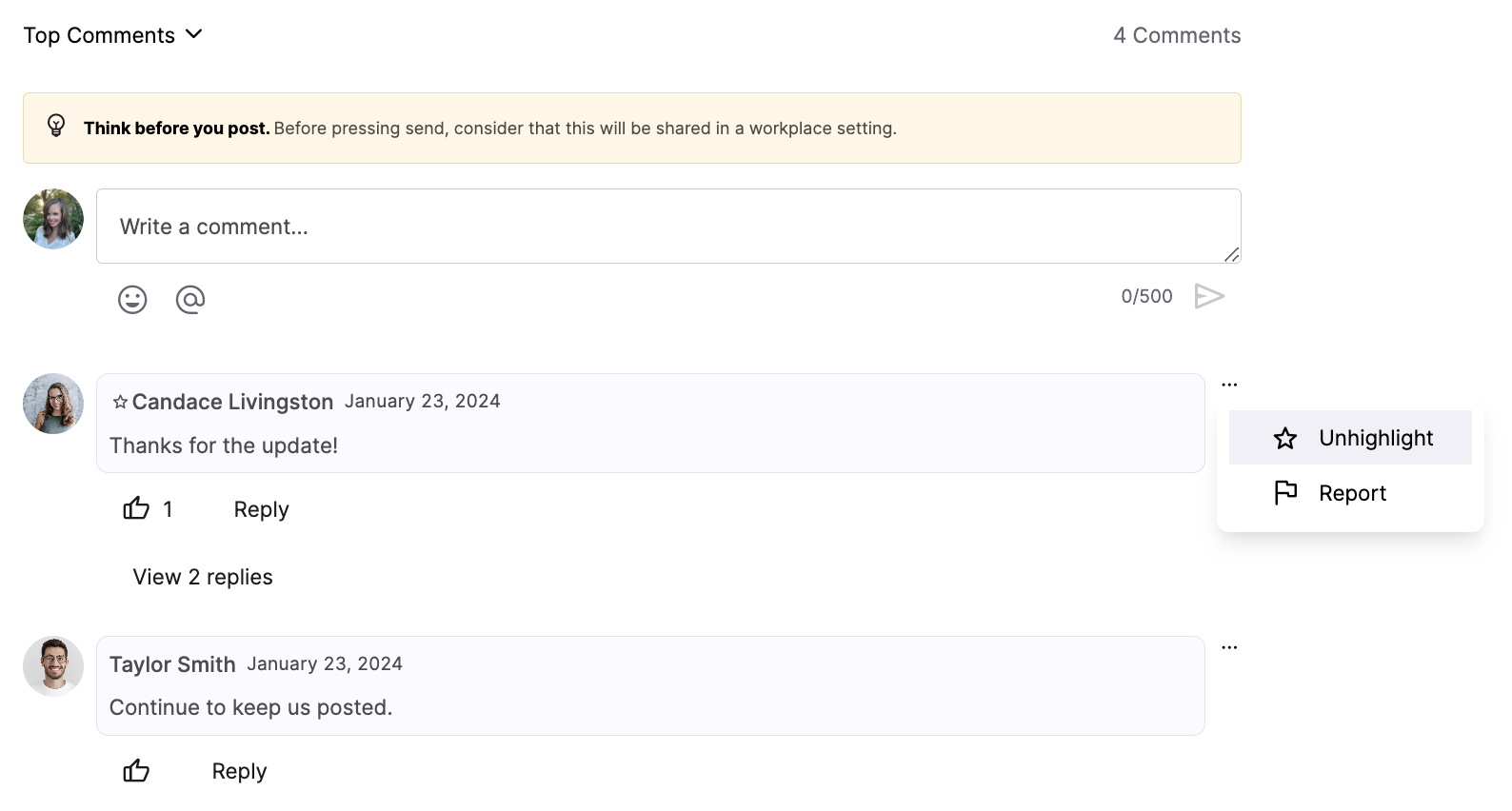
Task: Open the emoji picker
Action: (132, 300)
